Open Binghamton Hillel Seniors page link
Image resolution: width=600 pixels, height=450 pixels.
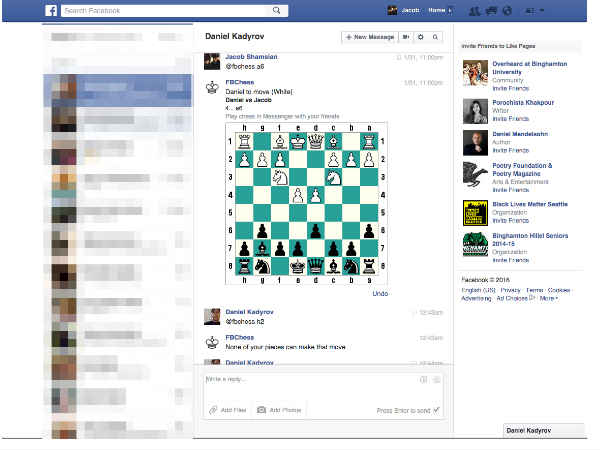(x=530, y=240)
